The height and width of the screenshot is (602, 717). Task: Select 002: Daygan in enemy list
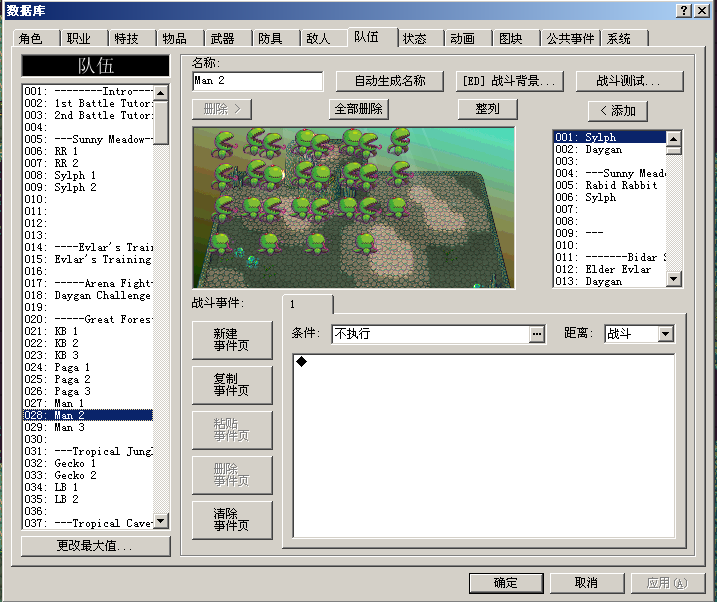coord(610,149)
